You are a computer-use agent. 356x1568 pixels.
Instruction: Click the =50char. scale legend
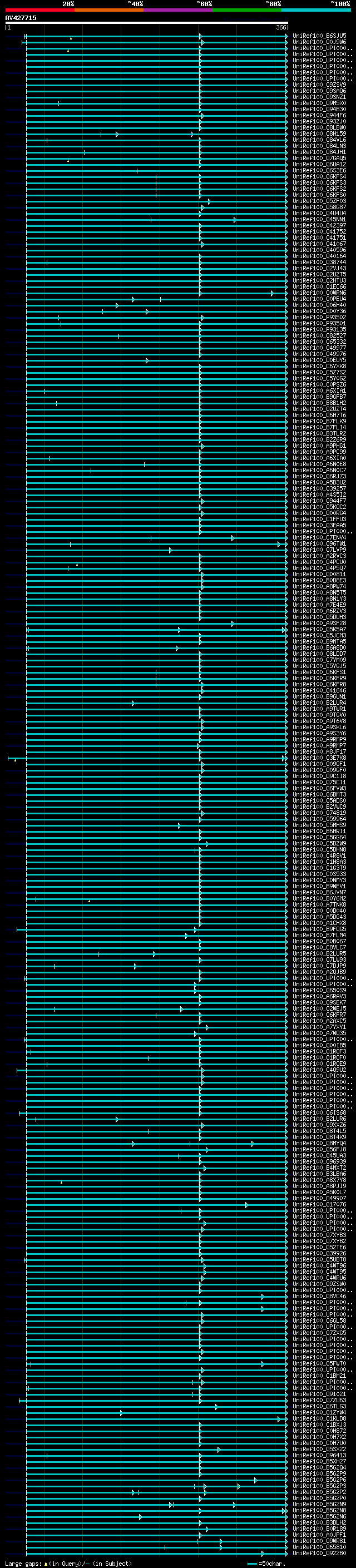tap(266, 1564)
